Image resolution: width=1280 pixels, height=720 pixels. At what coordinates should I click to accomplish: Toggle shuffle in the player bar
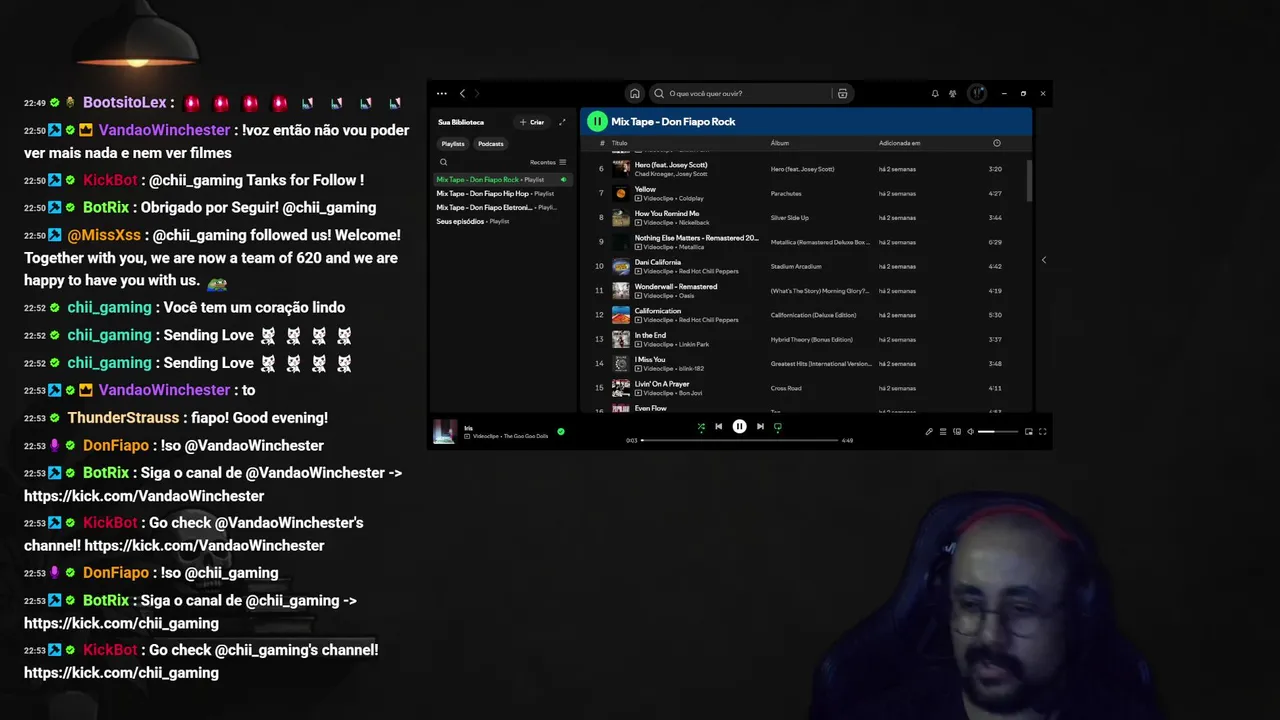pyautogui.click(x=701, y=427)
